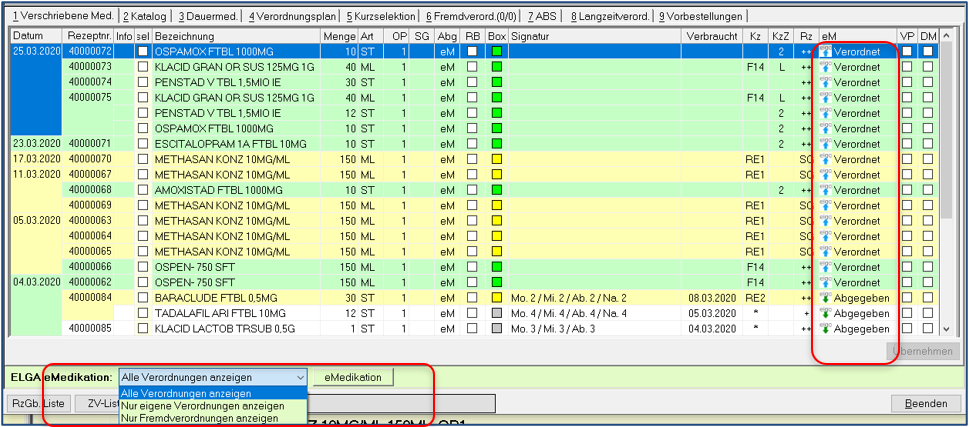
Task: Check the DM checkbox in row 40000073
Action: pyautogui.click(x=928, y=67)
